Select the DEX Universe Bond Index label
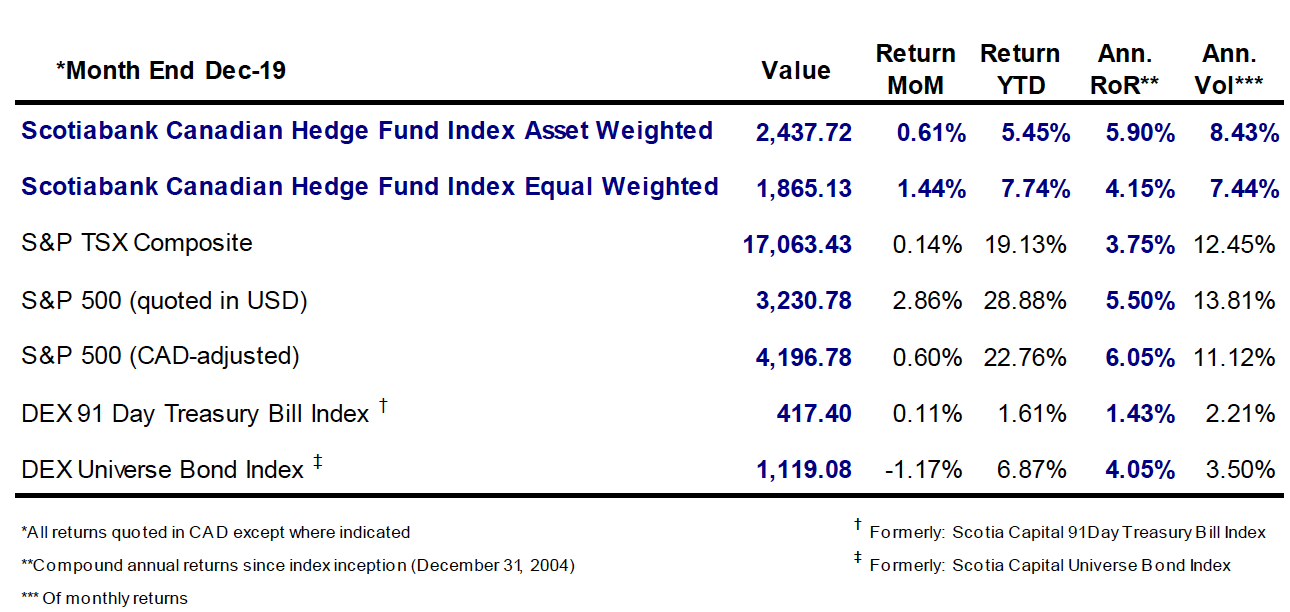This screenshot has height=612, width=1290. tap(162, 469)
